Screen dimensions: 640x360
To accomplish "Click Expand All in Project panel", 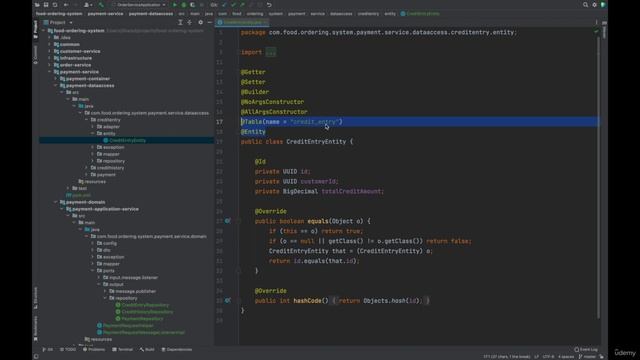I will 180,22.
